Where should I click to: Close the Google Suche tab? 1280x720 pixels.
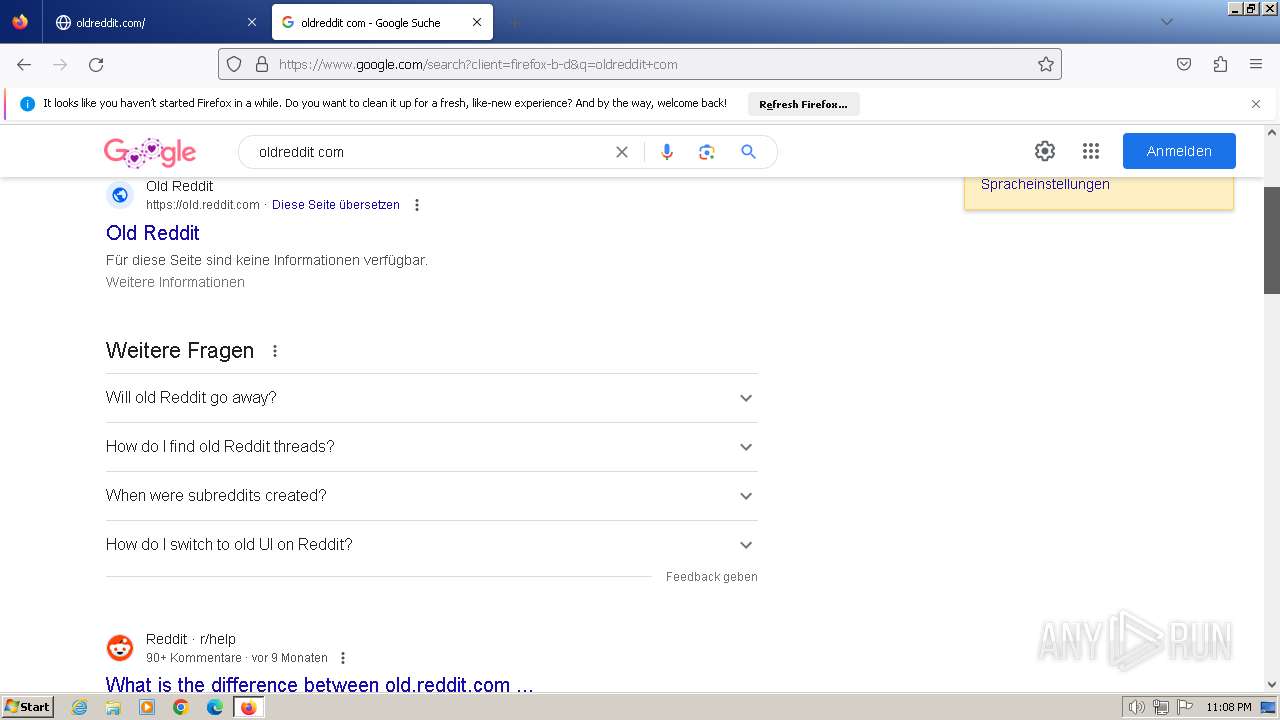477,22
